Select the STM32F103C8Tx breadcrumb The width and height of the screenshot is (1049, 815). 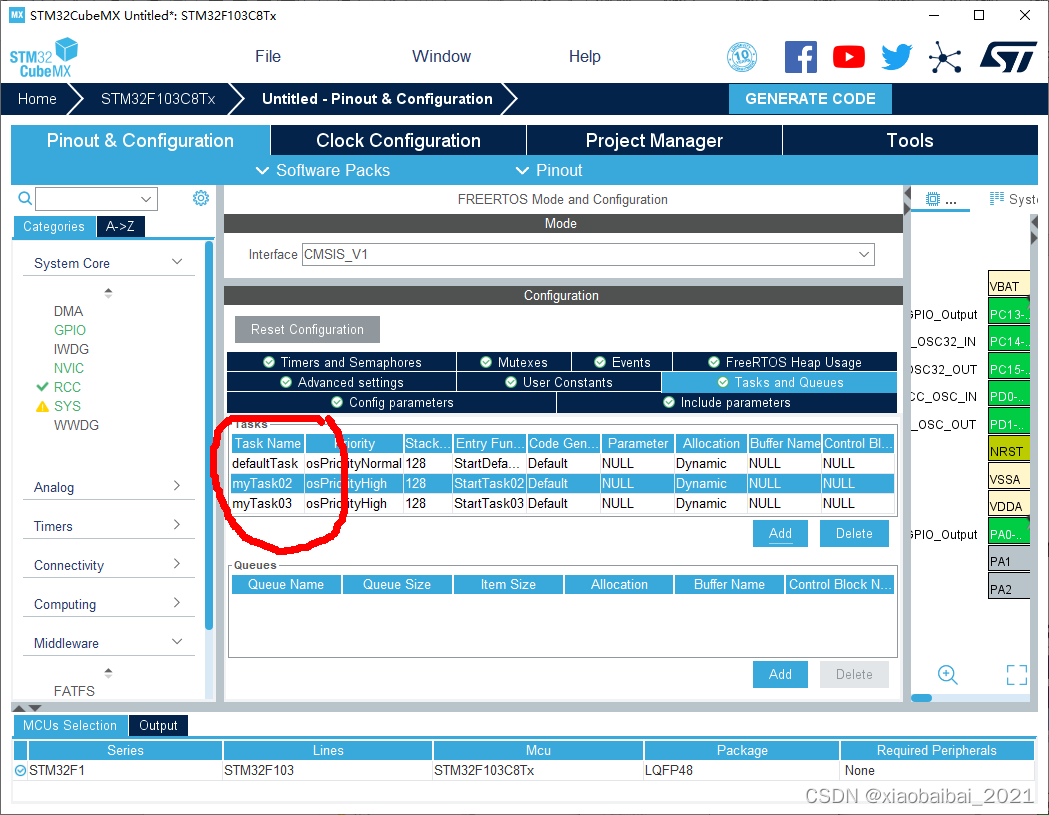(x=158, y=99)
